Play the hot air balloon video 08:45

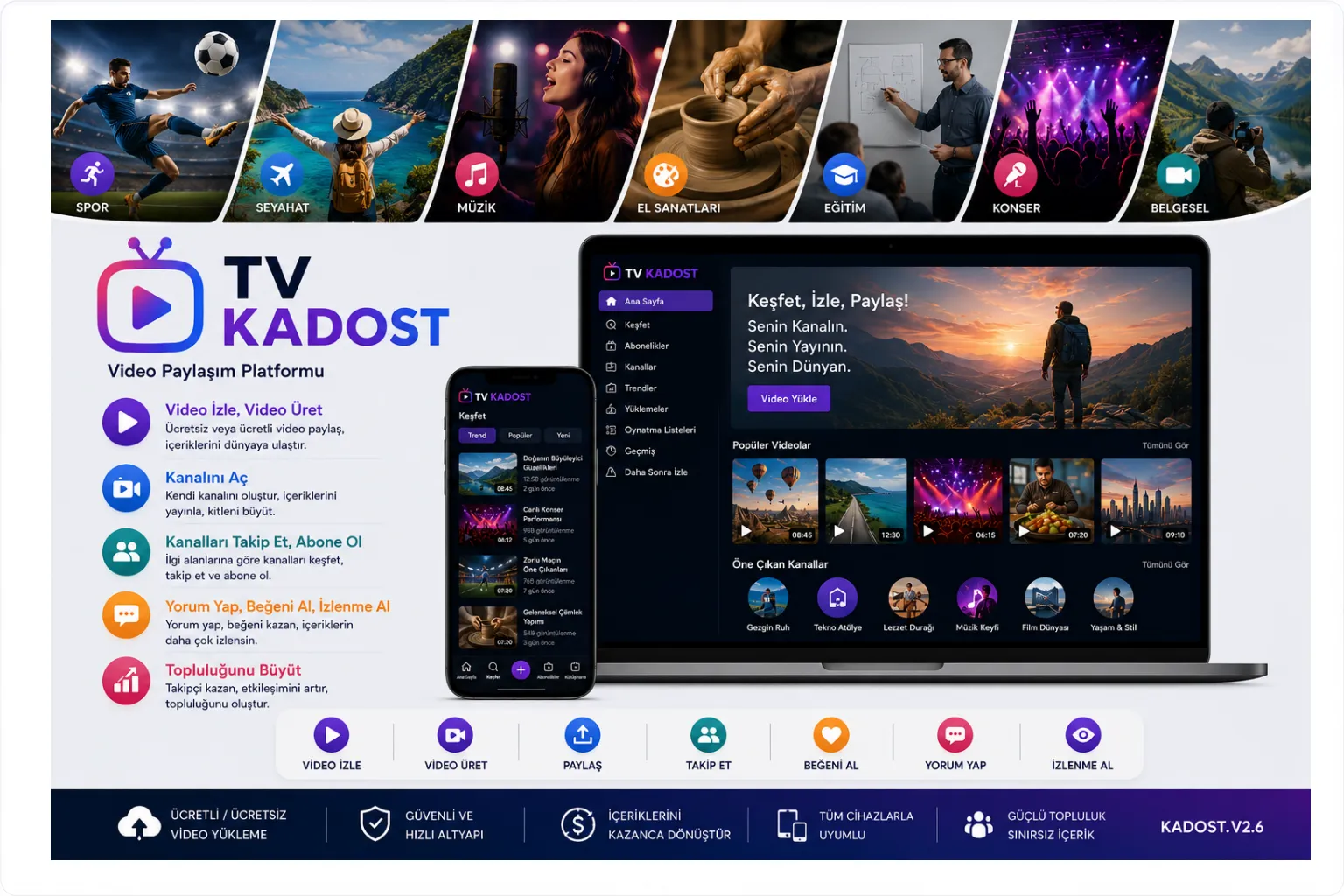click(775, 501)
